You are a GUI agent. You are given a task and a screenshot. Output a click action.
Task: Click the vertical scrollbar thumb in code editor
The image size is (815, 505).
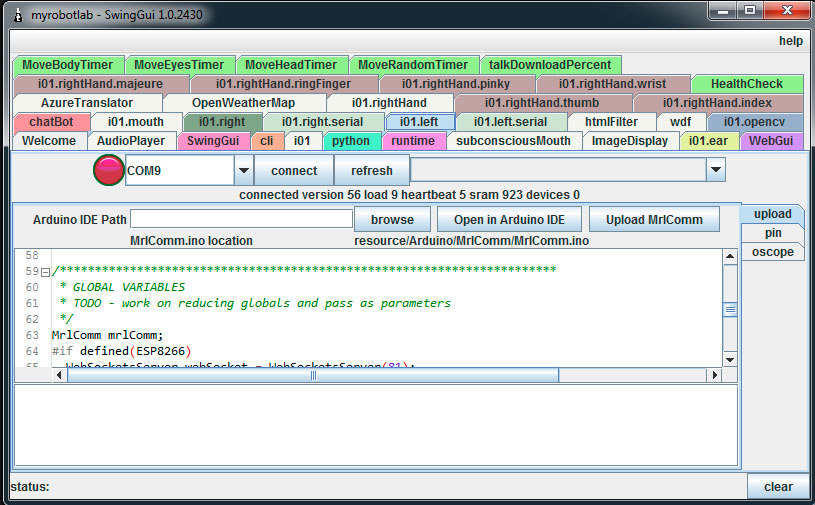click(730, 310)
